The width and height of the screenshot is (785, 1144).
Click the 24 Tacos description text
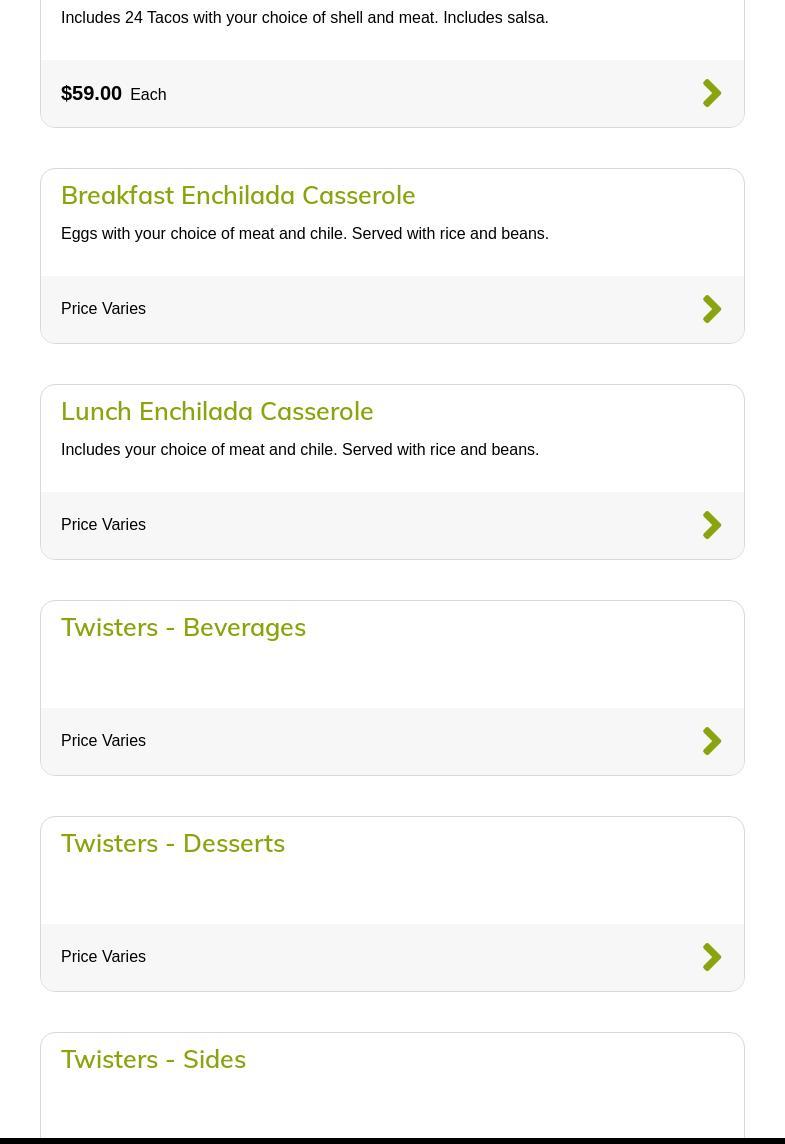pos(304,18)
